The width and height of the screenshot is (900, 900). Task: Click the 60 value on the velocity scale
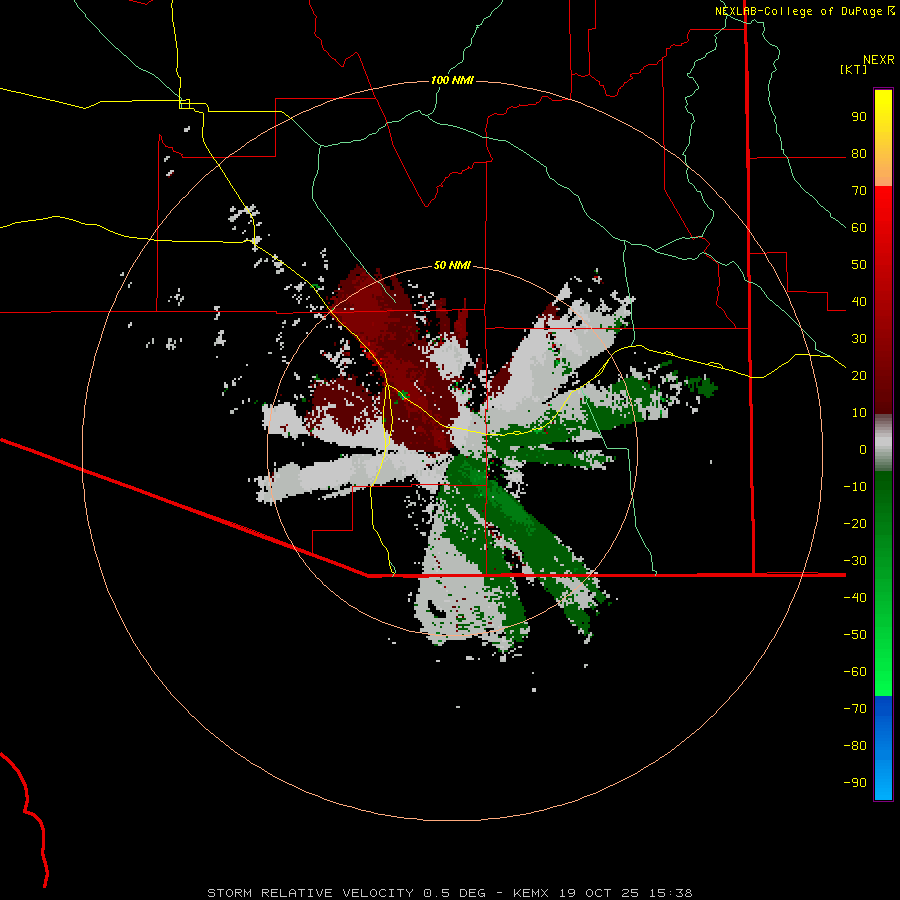coord(859,228)
